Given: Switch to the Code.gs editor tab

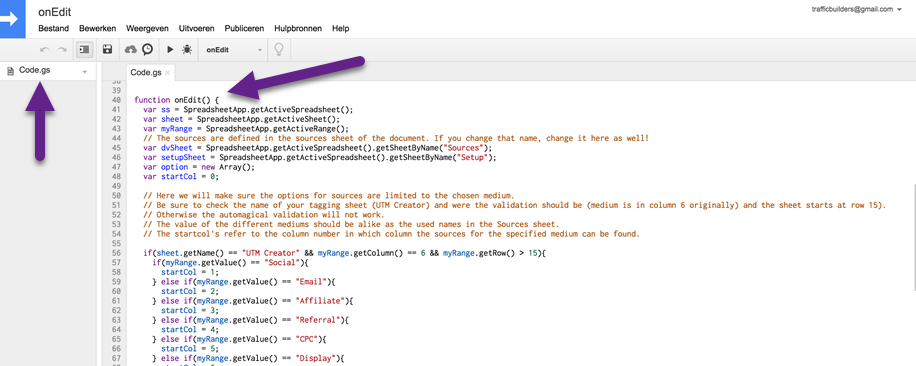Looking at the screenshot, I should 146,72.
